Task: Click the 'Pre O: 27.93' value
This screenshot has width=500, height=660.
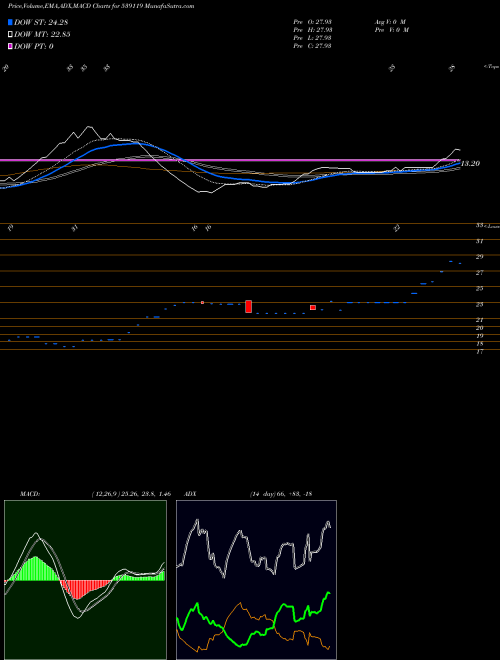Action: coord(313,22)
